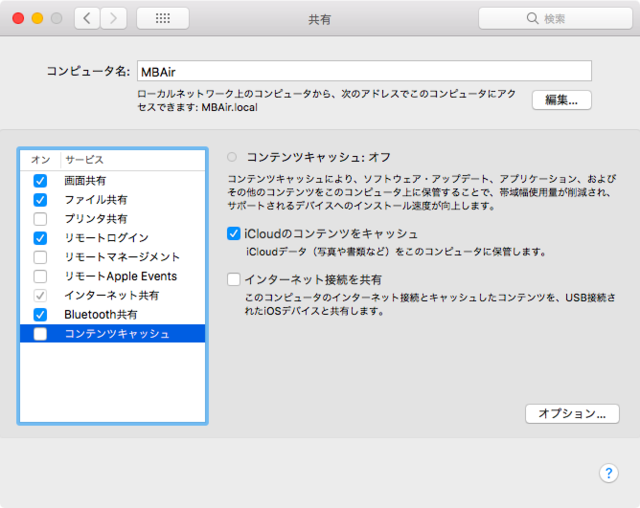The image size is (640, 508).
Task: Minimize the 共有 window with yellow button
Action: [x=37, y=18]
